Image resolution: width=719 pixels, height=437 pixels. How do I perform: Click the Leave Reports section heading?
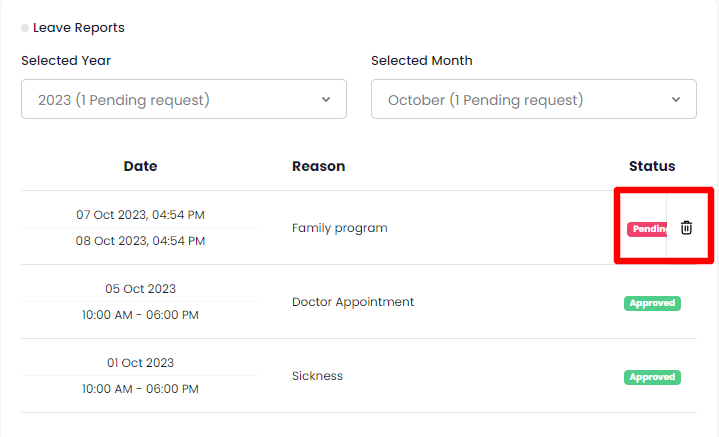79,28
